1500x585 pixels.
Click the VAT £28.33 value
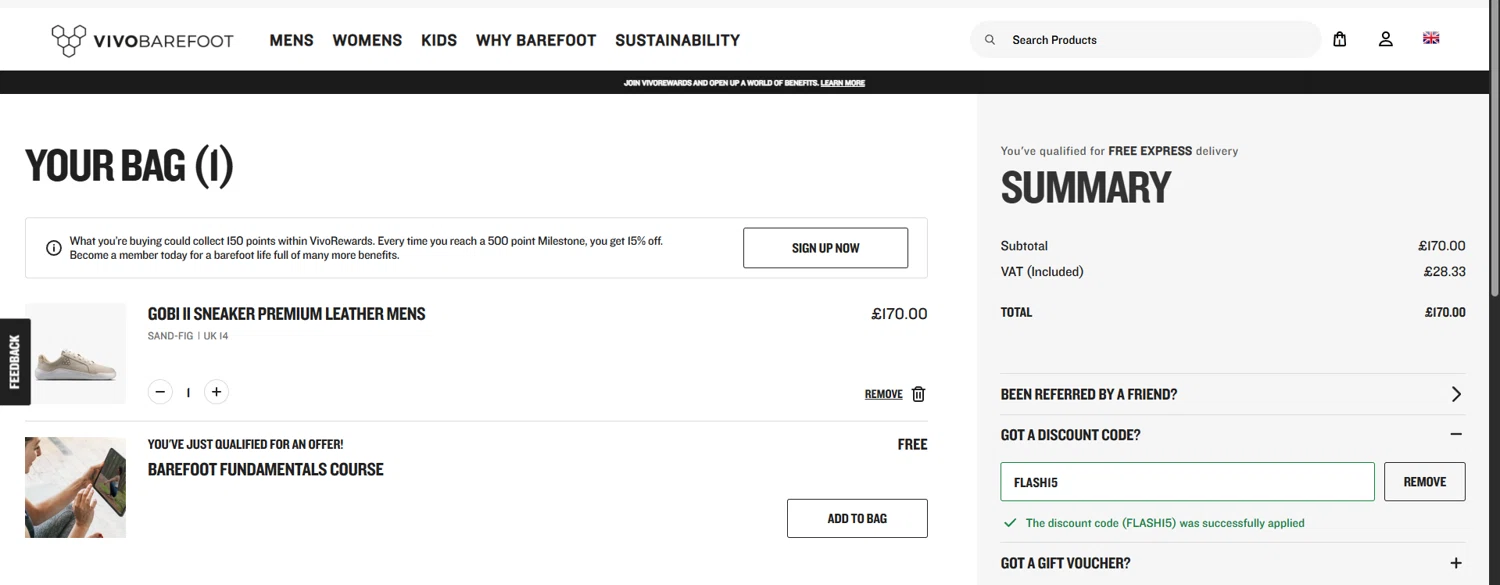[x=1445, y=272]
